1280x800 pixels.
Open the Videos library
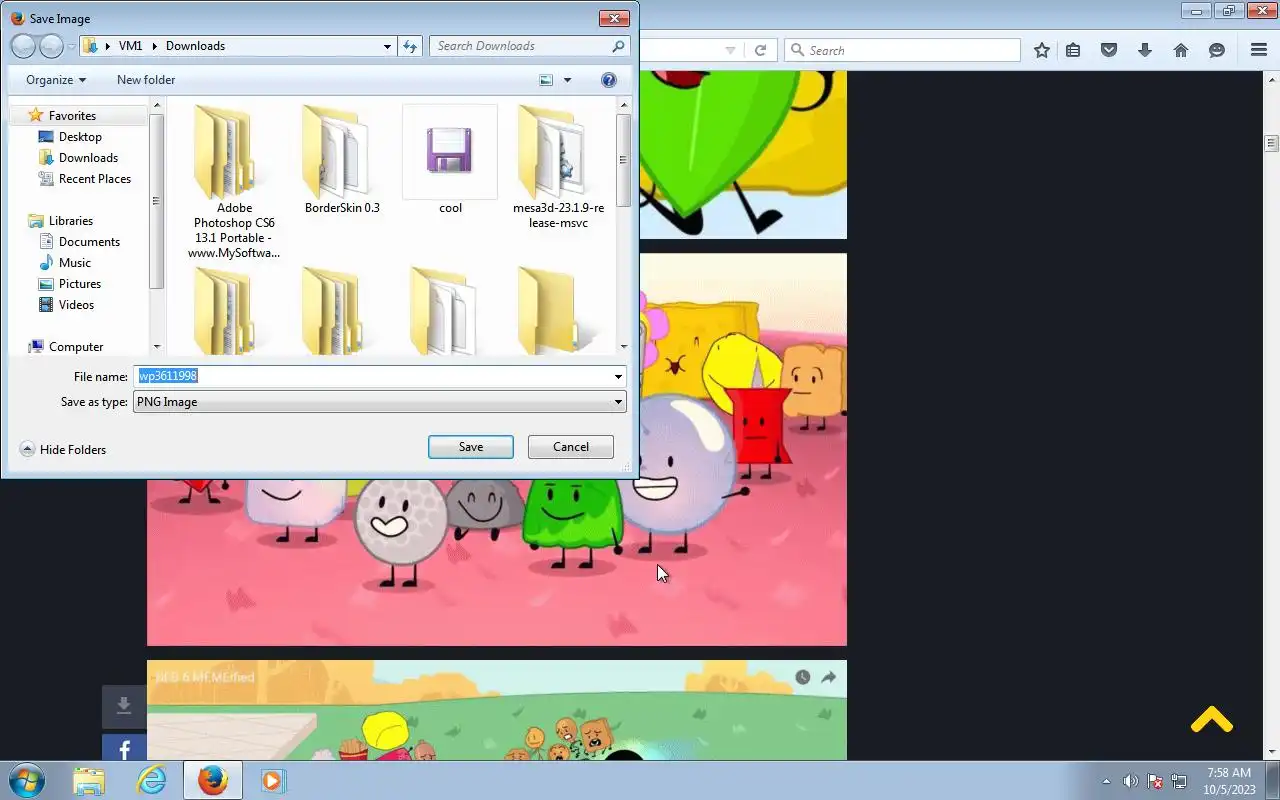(x=76, y=305)
